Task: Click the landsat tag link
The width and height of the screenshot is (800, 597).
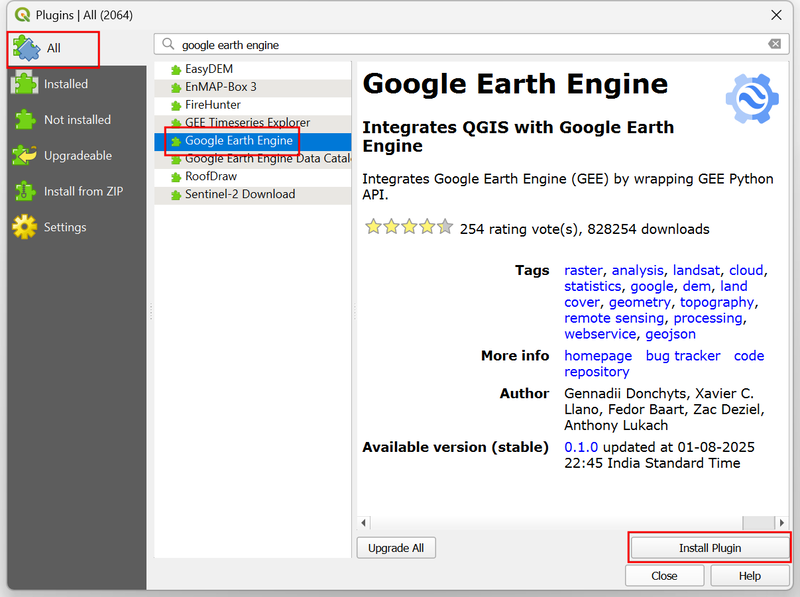Action: [x=696, y=270]
